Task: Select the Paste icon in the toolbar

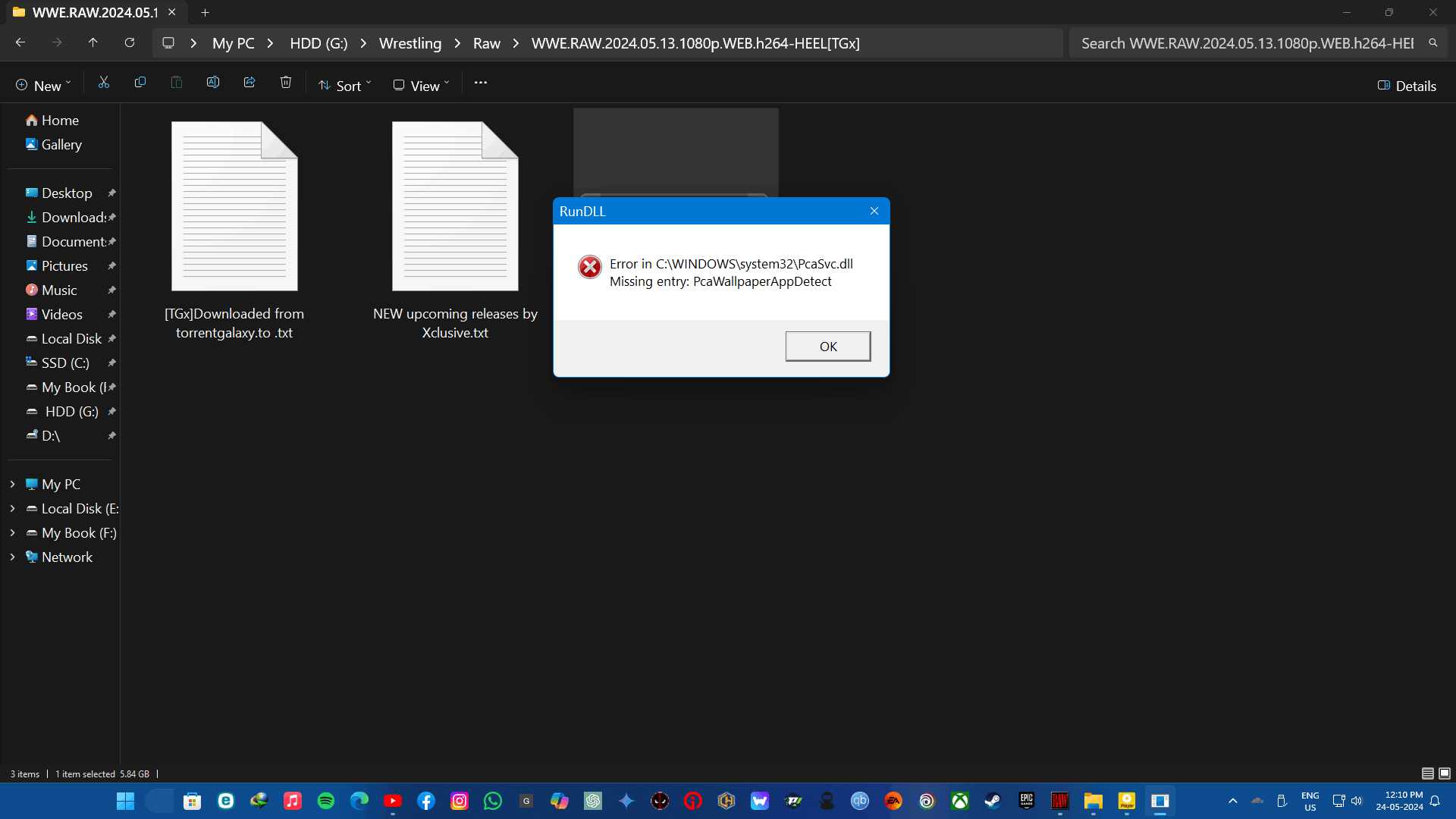Action: click(177, 82)
